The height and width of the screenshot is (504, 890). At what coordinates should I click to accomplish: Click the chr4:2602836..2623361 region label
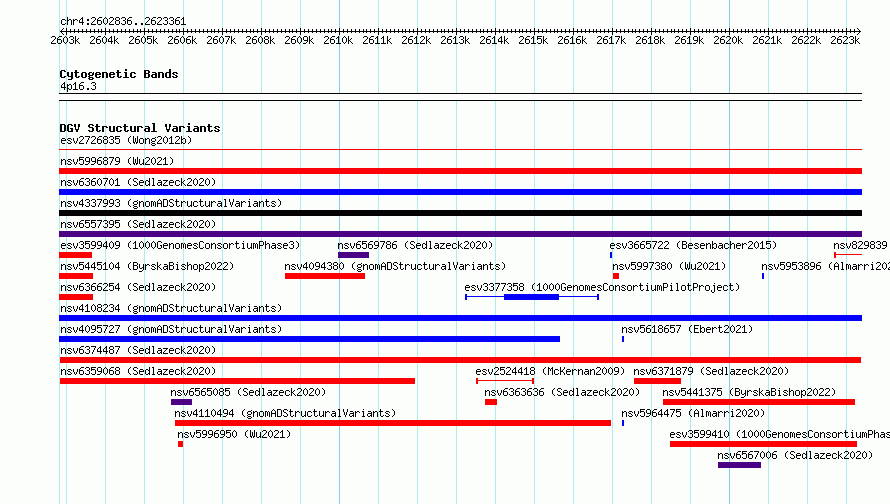123,21
